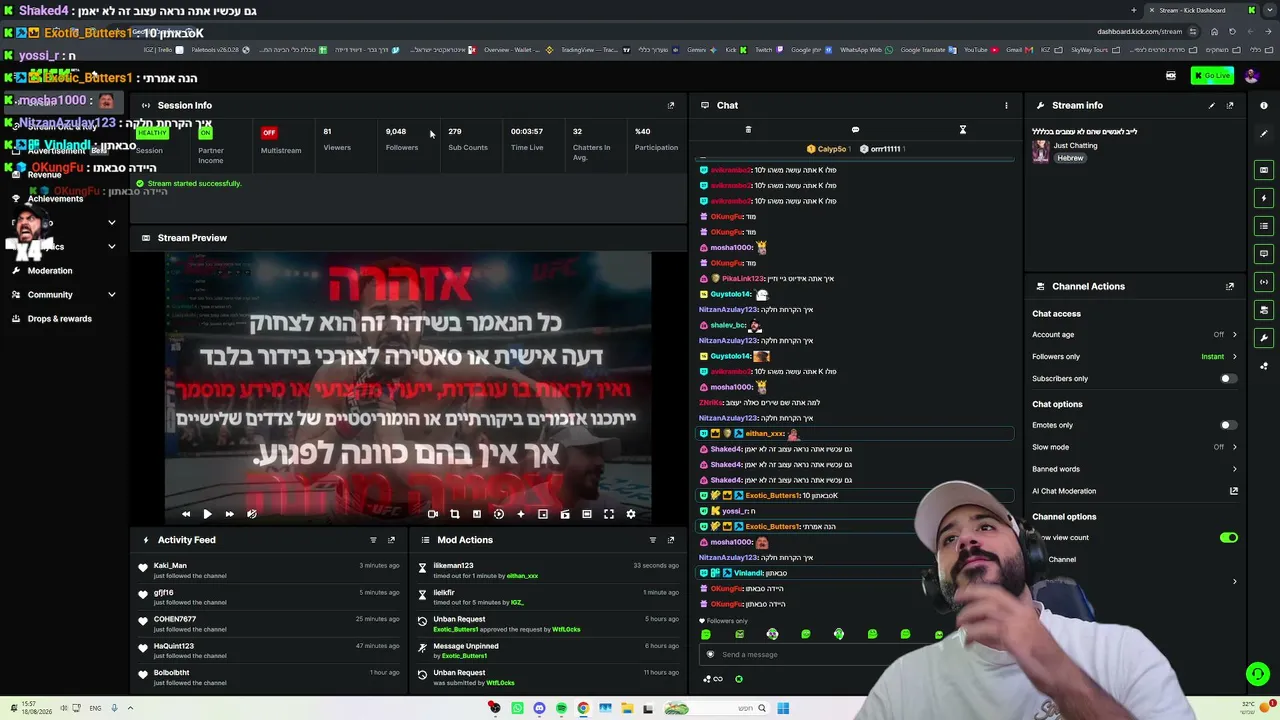Open Moderation in left sidebar
This screenshot has width=1280, height=720.
(65, 271)
